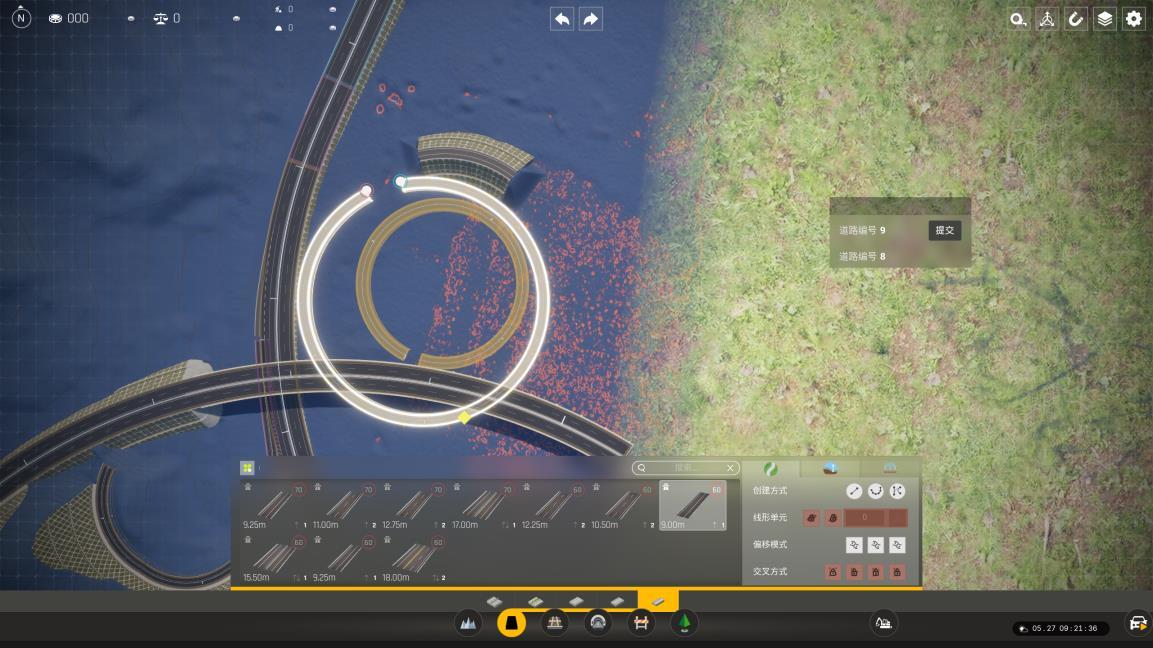The height and width of the screenshot is (648, 1153).
Task: Click the blue endpoint node on ring road
Action: tap(400, 181)
